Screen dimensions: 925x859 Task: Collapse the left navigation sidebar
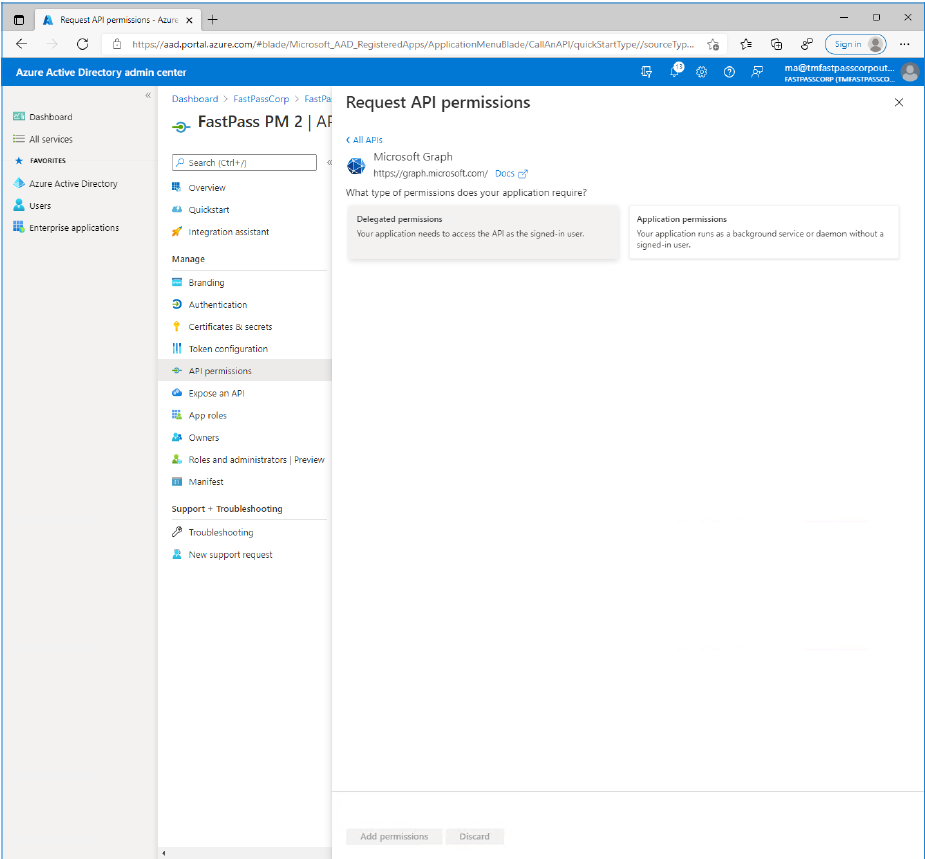148,96
